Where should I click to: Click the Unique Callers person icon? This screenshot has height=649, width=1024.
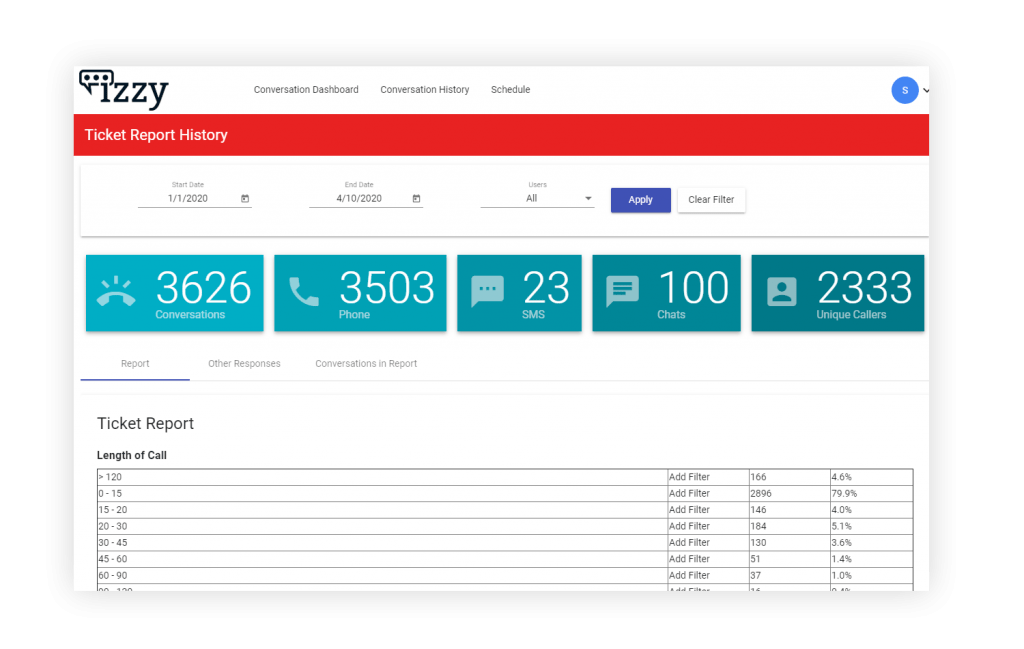(781, 291)
